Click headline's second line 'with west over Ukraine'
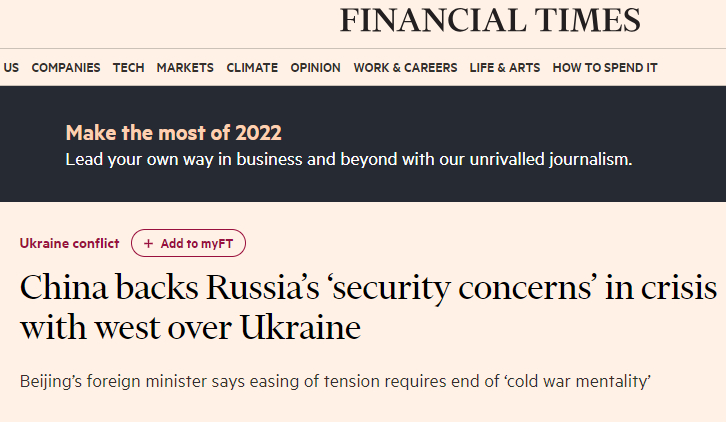This screenshot has width=726, height=422. pyautogui.click(x=190, y=328)
